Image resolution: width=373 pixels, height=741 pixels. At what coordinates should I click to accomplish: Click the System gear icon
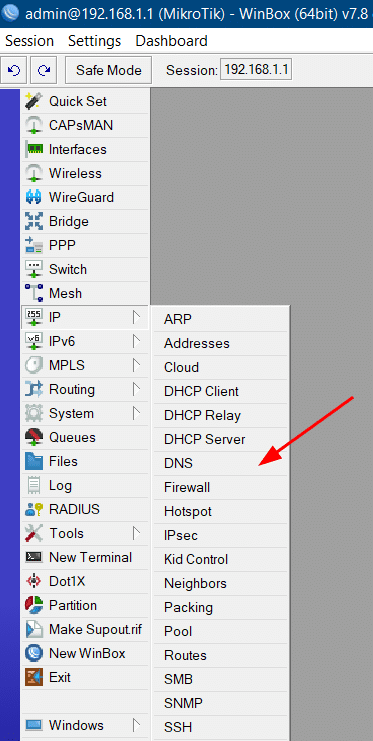coord(34,414)
